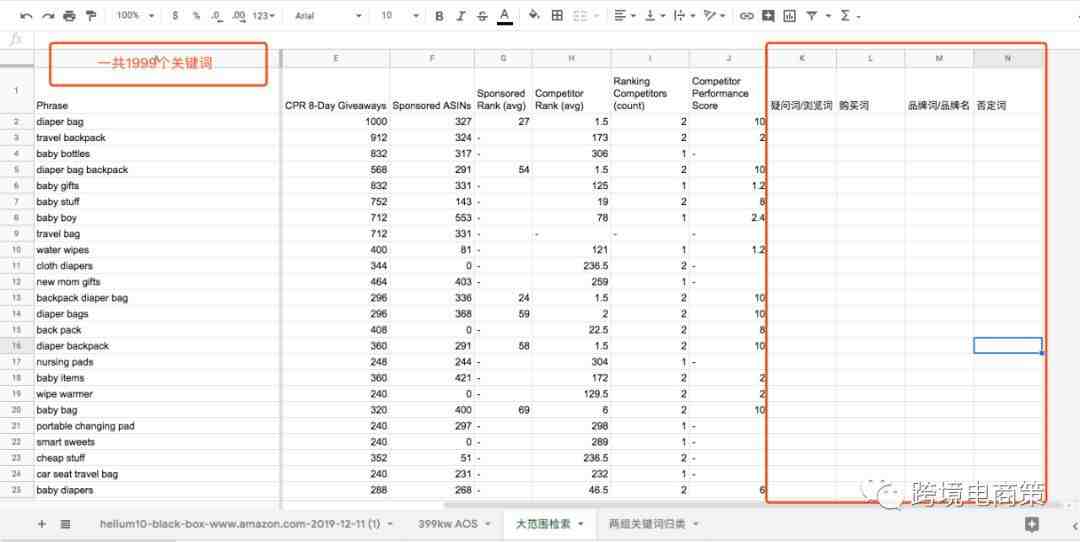The image size is (1080, 542).
Task: Switch to the 399kw AOS sheet tab
Action: (x=449, y=523)
